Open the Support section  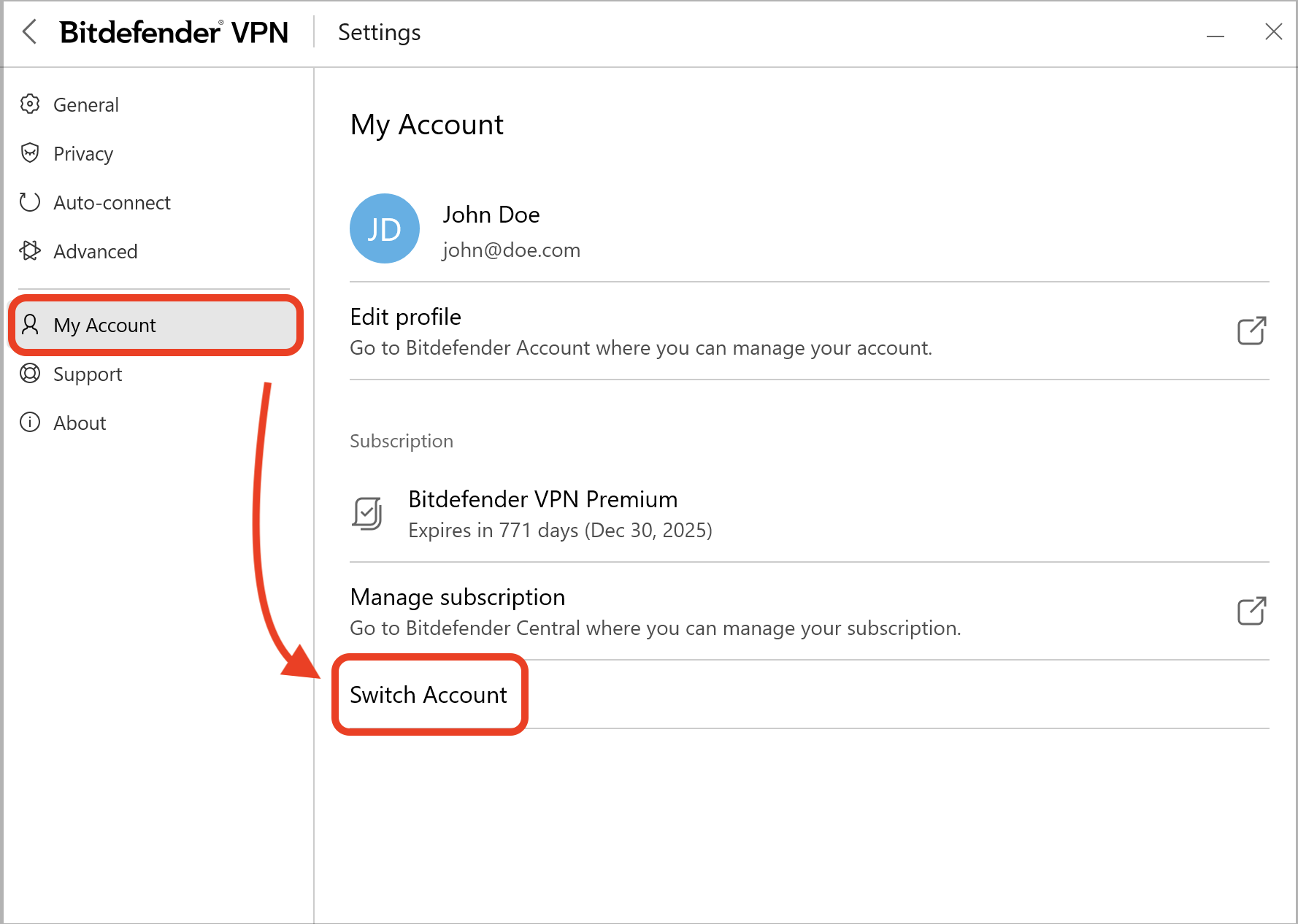click(x=88, y=374)
